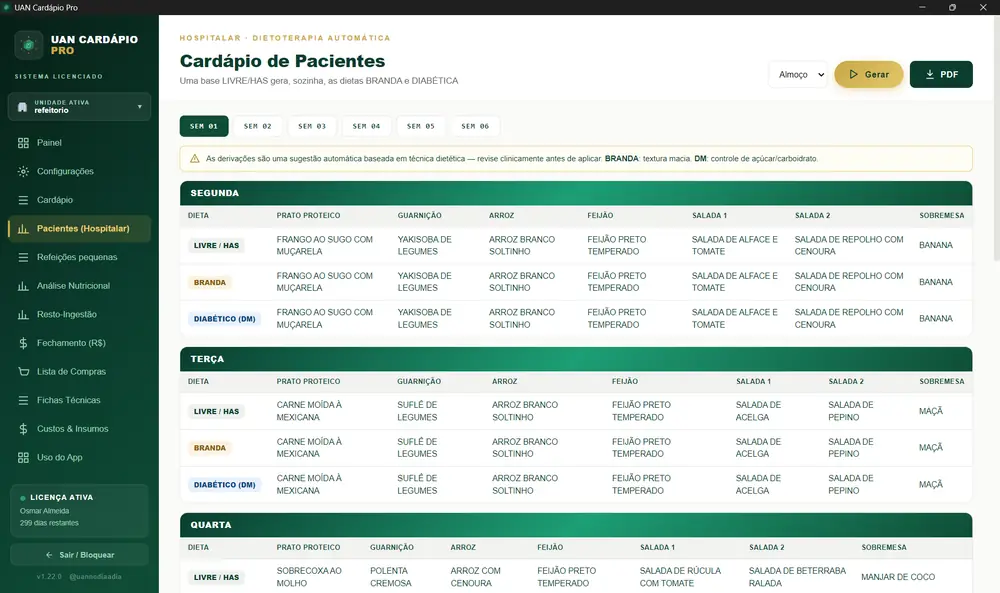Open Configurações in the sidebar
The height and width of the screenshot is (593, 1000).
(x=80, y=172)
